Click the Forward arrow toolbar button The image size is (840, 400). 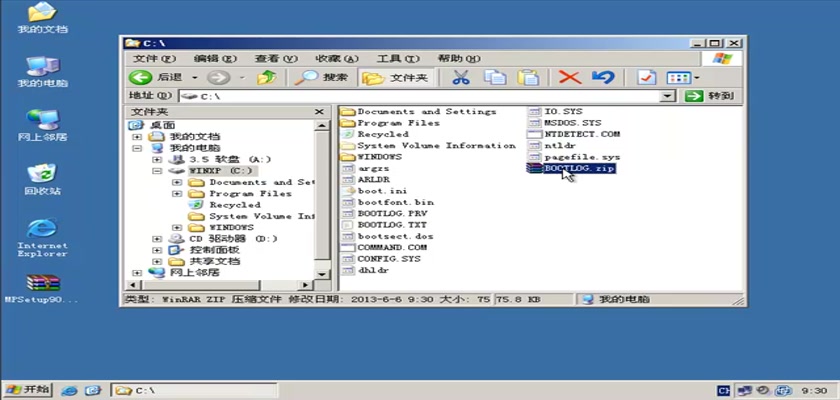point(219,78)
